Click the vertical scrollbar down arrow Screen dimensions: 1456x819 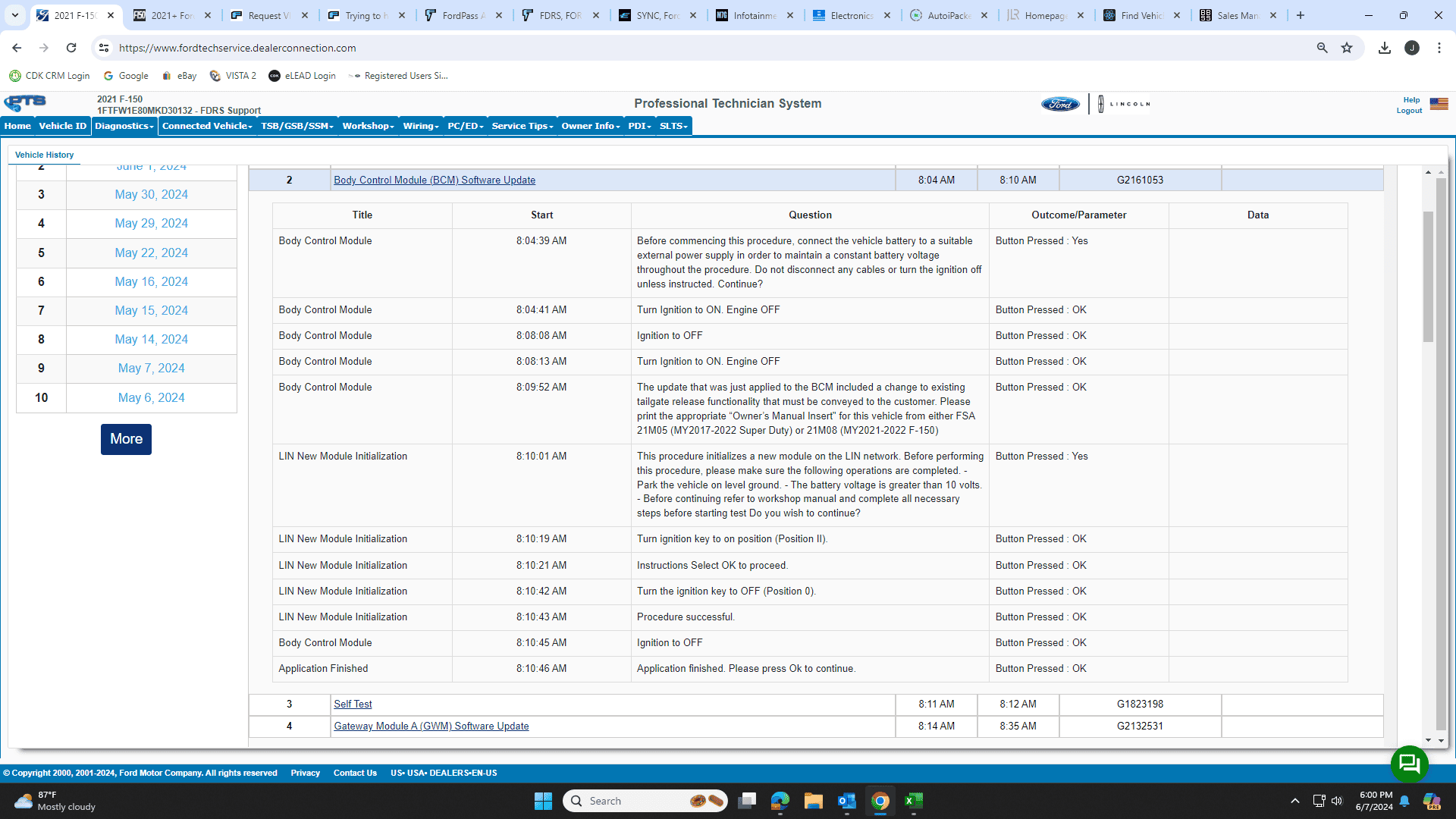(x=1428, y=740)
